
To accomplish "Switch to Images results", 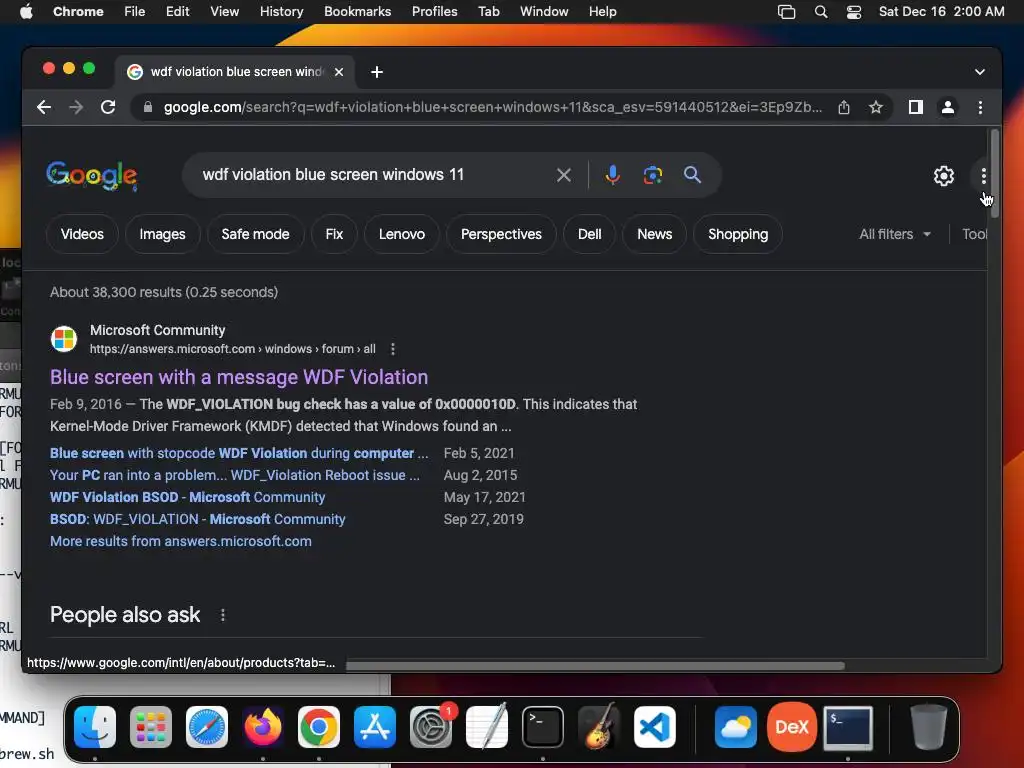I will click(x=163, y=234).
